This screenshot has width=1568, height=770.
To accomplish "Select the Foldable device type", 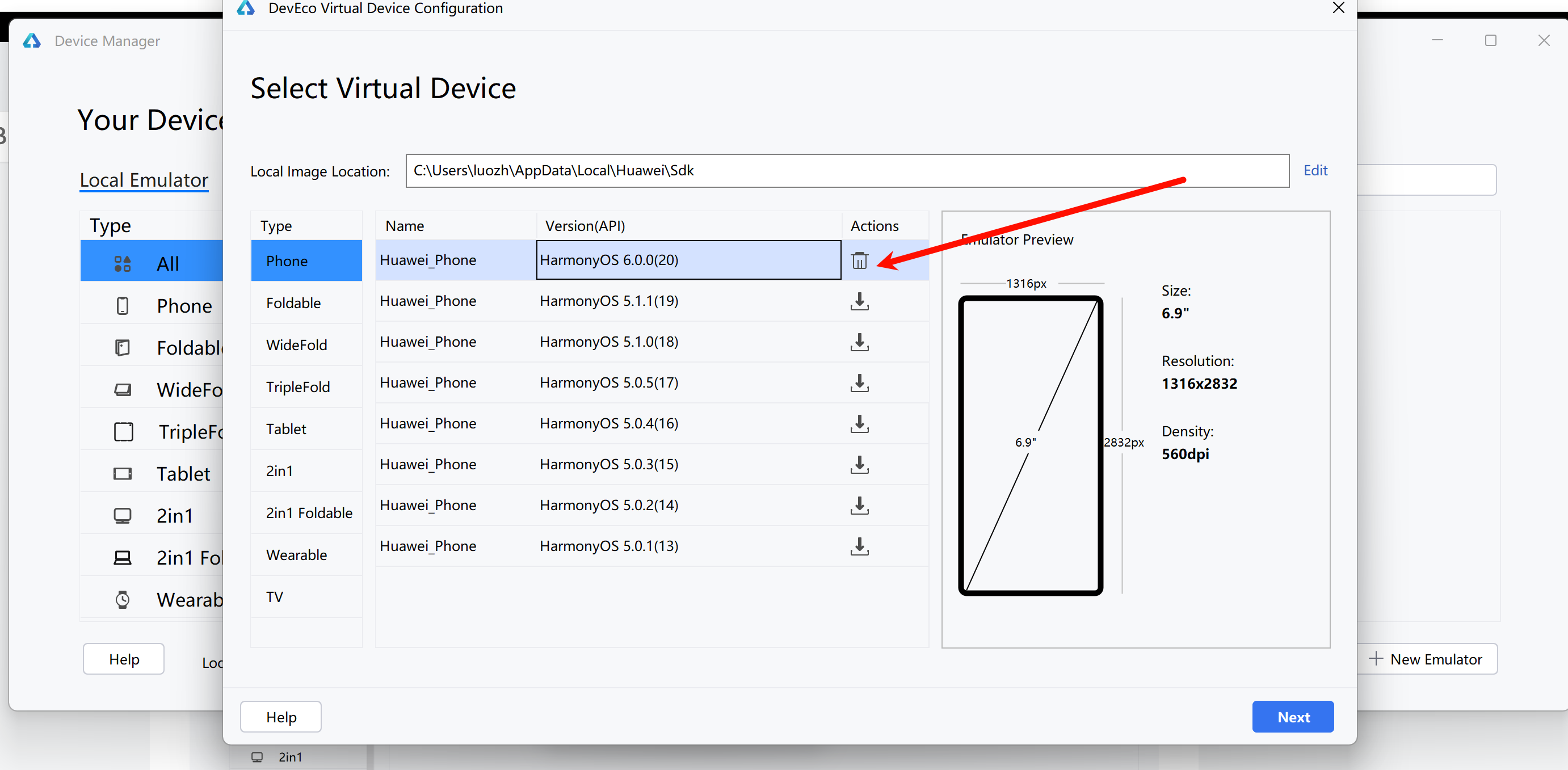I will click(x=293, y=302).
